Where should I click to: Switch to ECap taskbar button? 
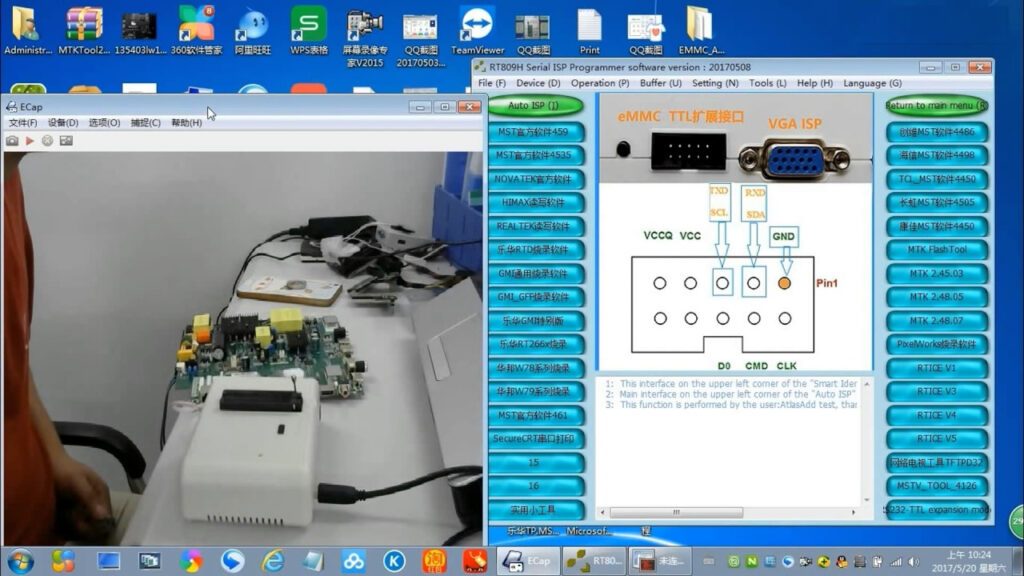pos(528,561)
